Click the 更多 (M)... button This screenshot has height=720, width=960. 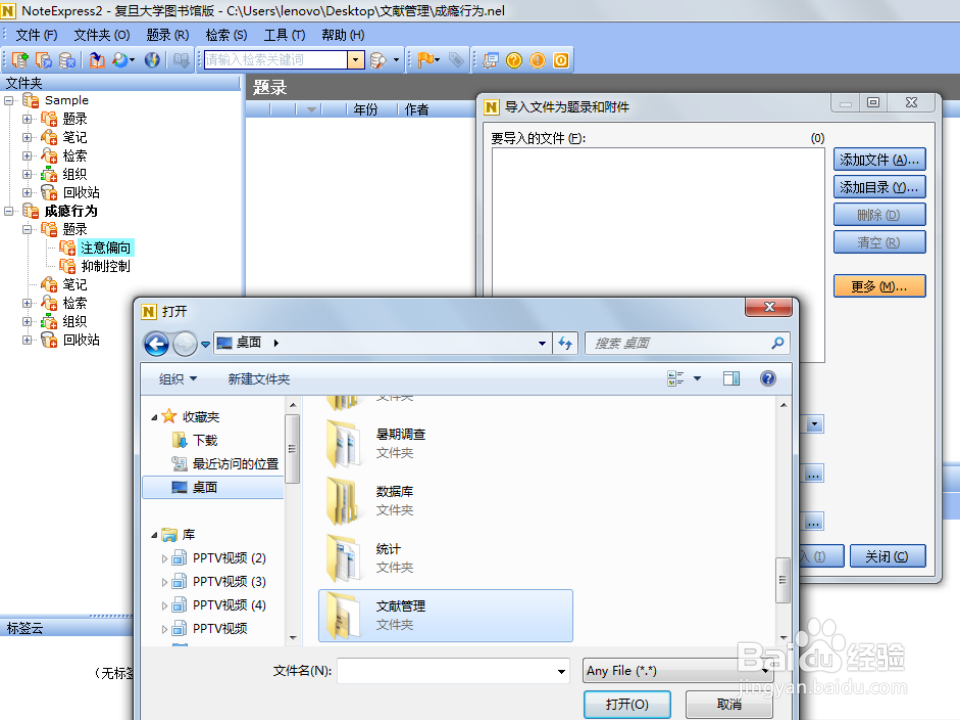(879, 286)
